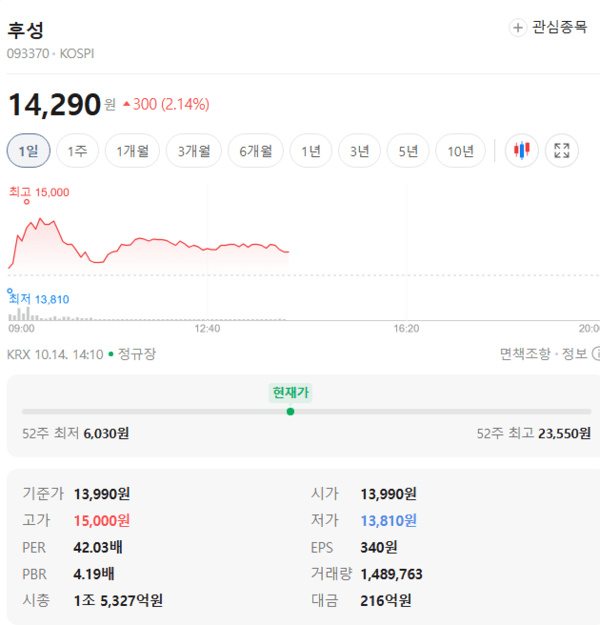Image resolution: width=600 pixels, height=625 pixels.
Task: Click the 현재가 label badge
Action: click(x=290, y=393)
